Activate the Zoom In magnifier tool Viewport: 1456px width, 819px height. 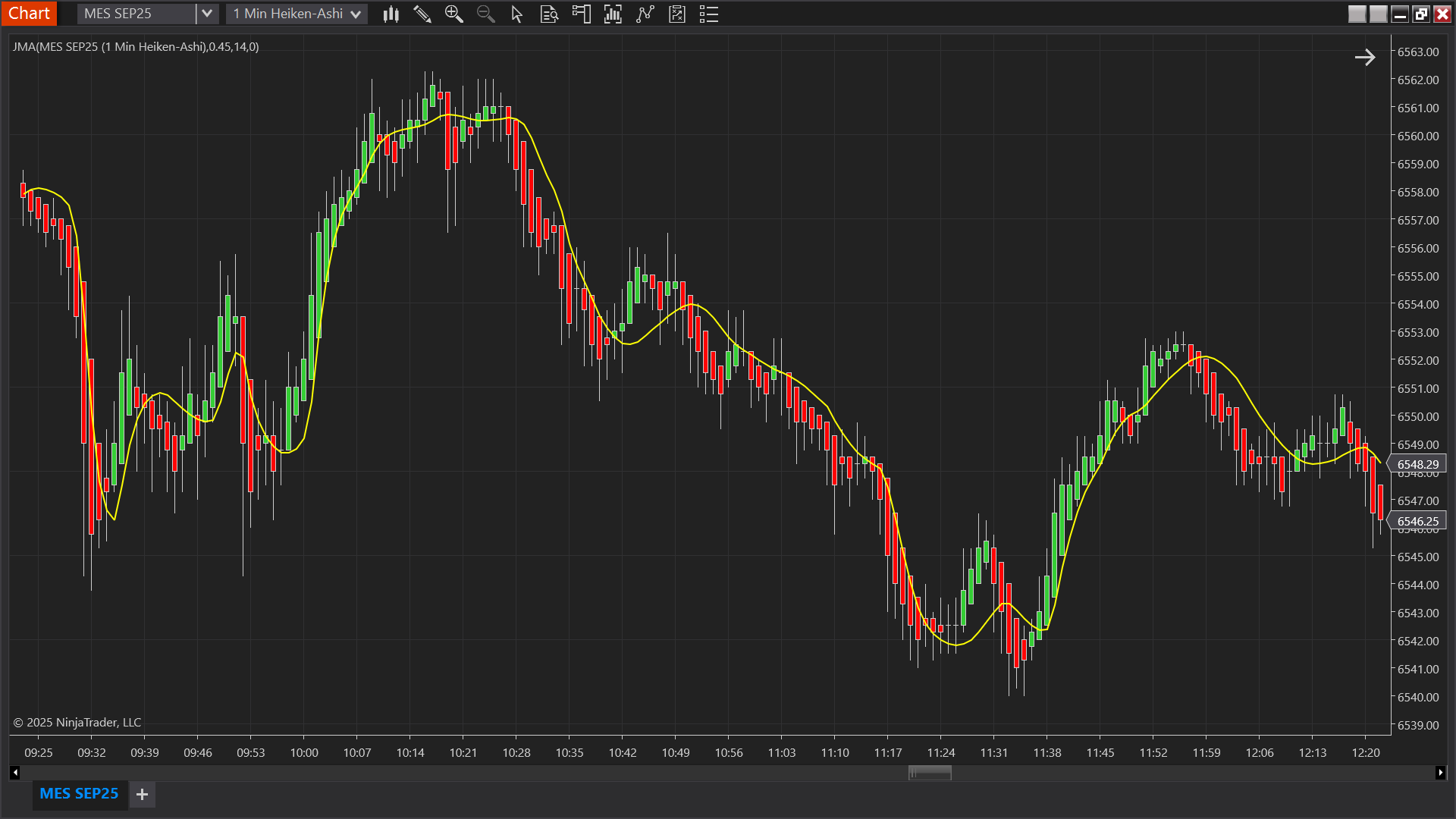tap(454, 14)
